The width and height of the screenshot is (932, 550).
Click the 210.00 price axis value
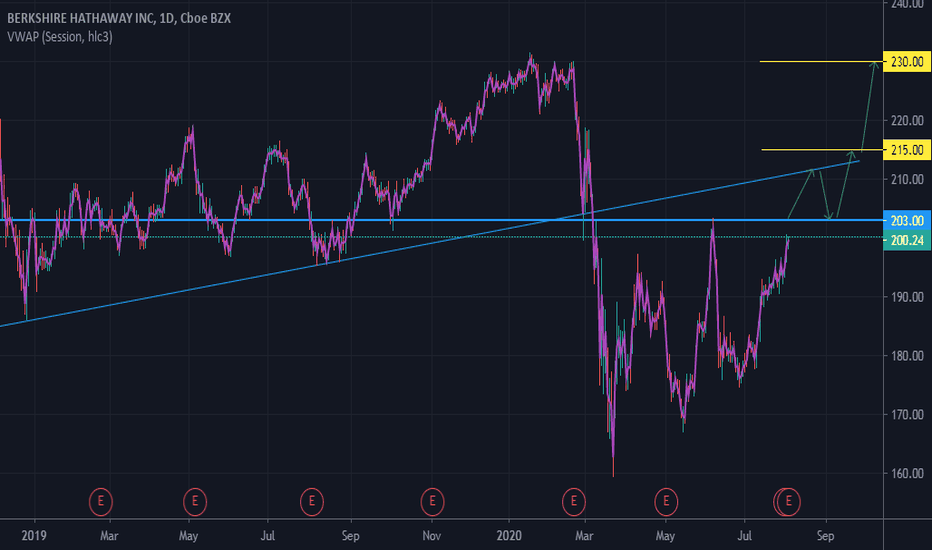[907, 179]
